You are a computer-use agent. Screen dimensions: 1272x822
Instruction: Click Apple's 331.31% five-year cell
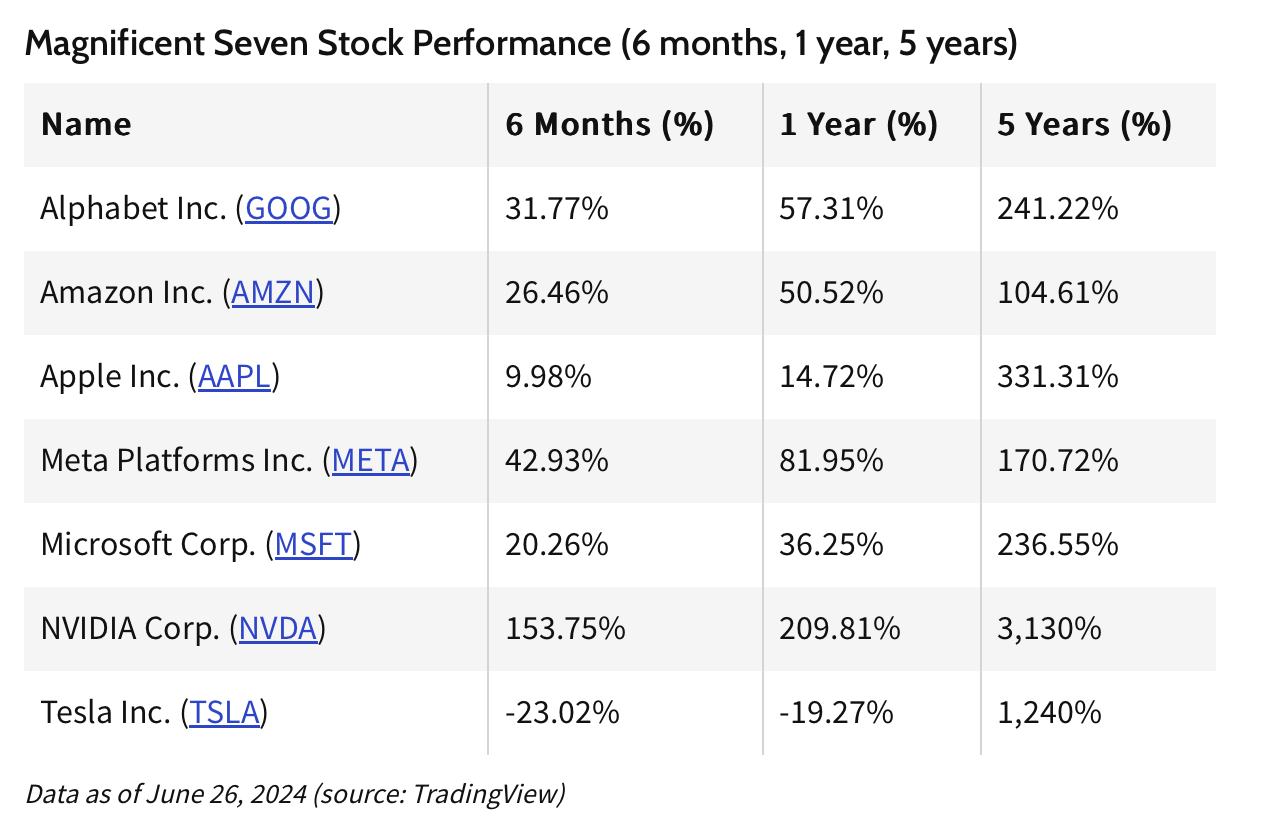point(1057,377)
